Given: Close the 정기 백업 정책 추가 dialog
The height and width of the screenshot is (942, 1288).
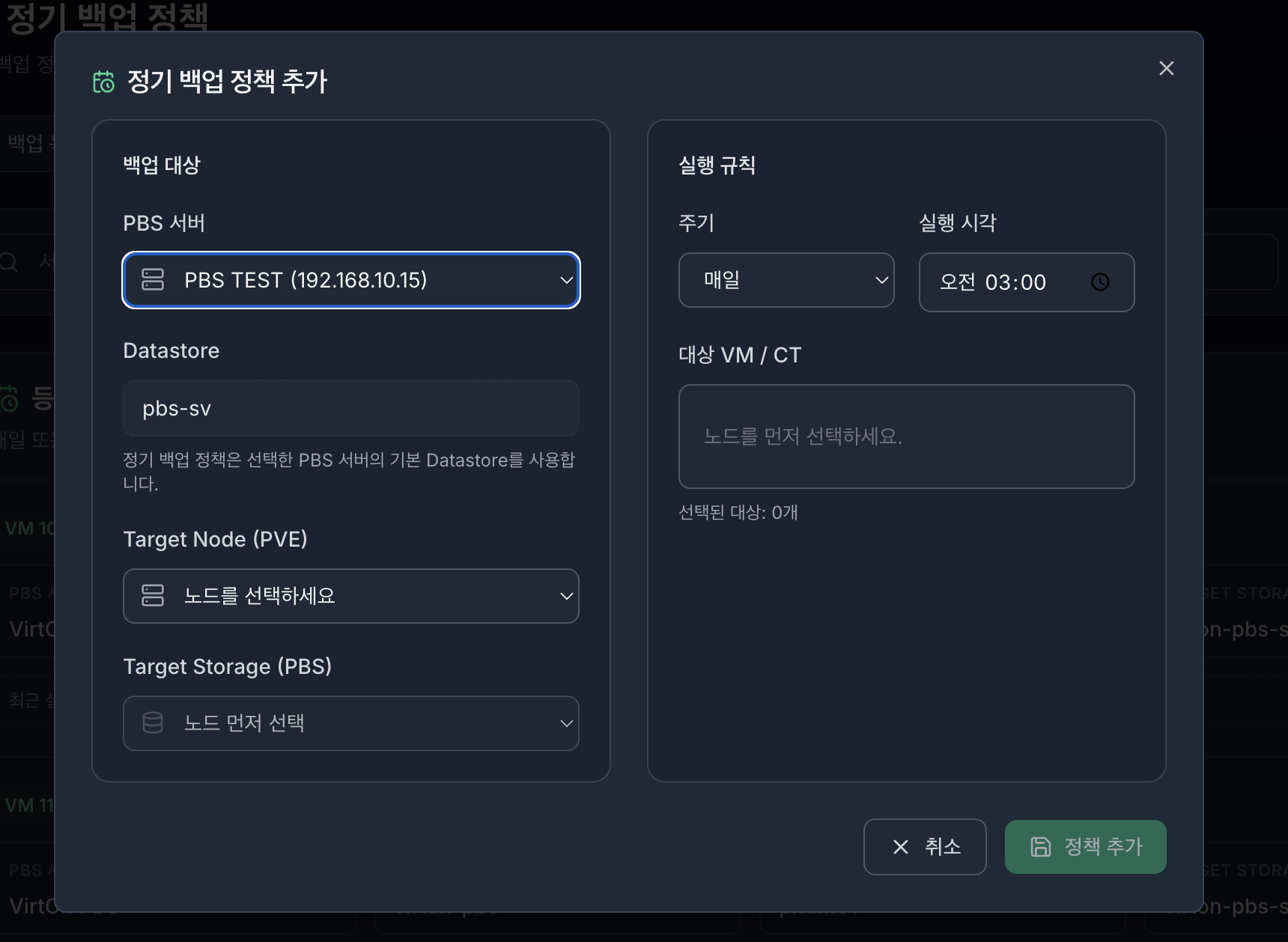Looking at the screenshot, I should pos(1166,68).
